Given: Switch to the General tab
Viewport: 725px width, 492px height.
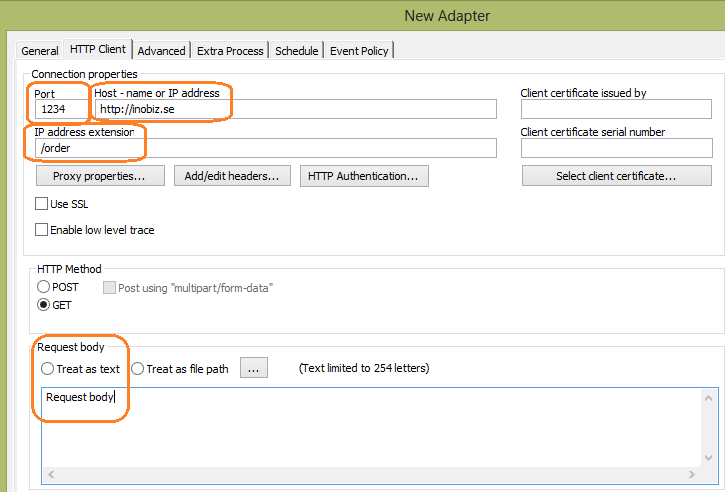Looking at the screenshot, I should tap(40, 50).
